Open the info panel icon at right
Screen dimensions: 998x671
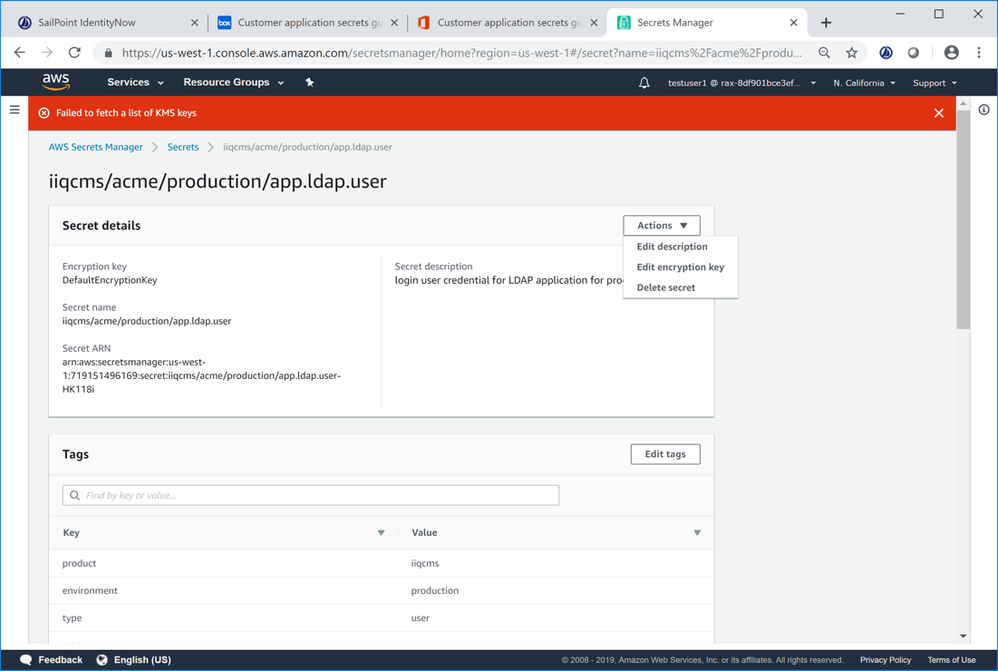click(984, 110)
